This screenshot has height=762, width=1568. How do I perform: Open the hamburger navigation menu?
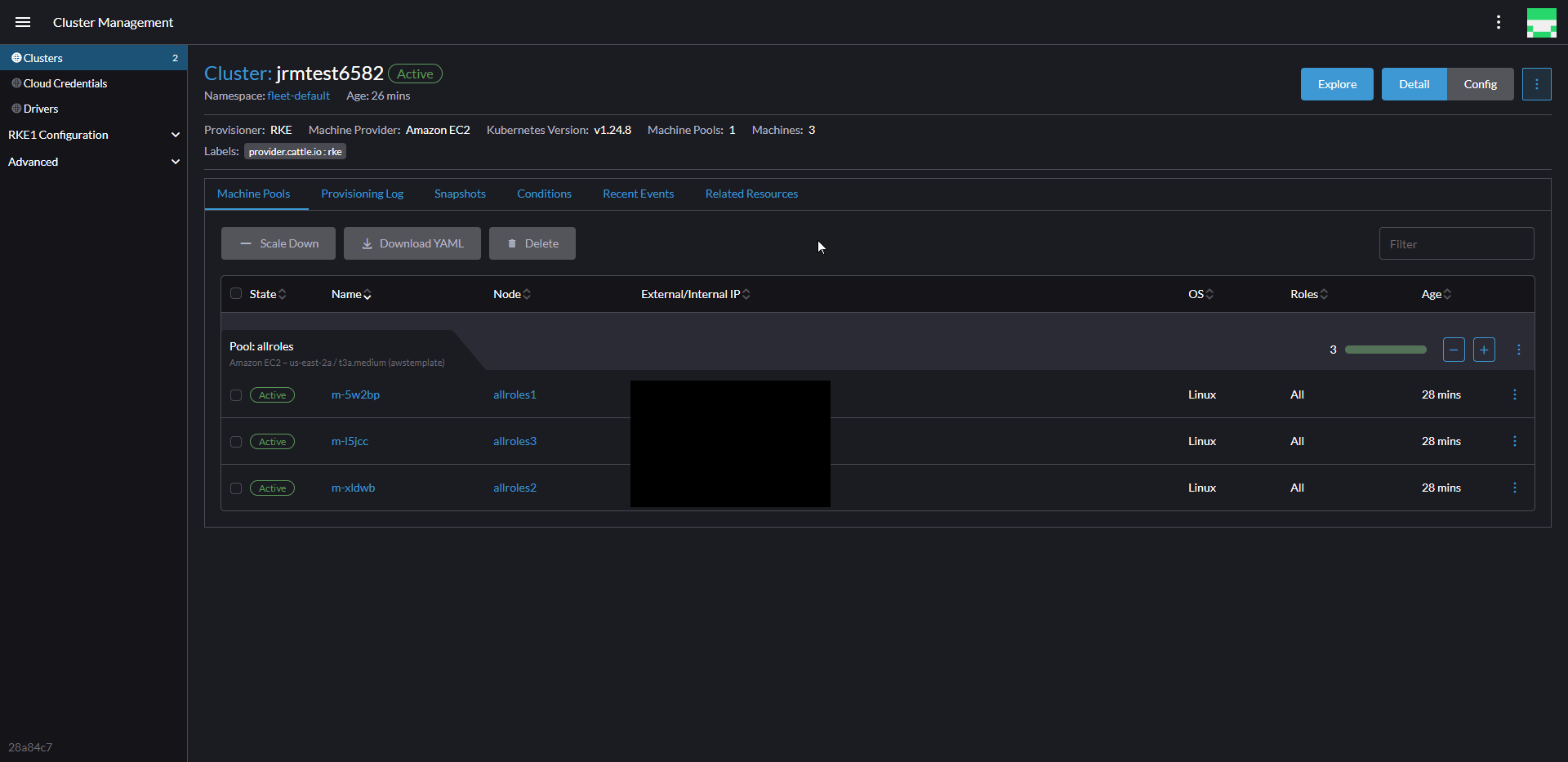(22, 22)
